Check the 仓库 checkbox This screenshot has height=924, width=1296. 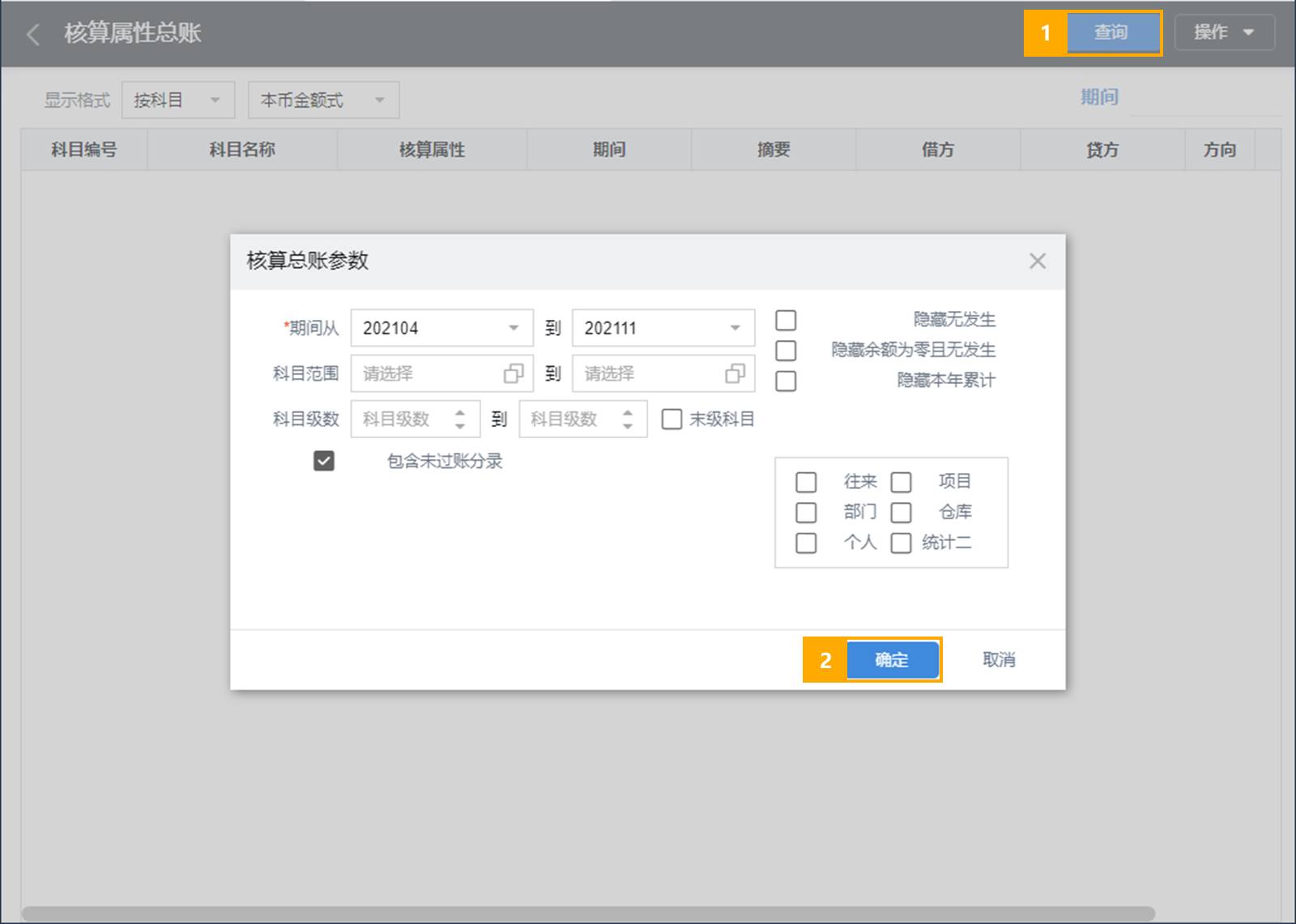(902, 513)
